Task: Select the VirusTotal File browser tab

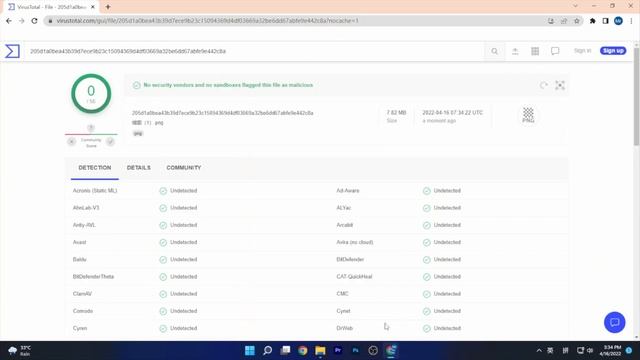Action: [51, 7]
